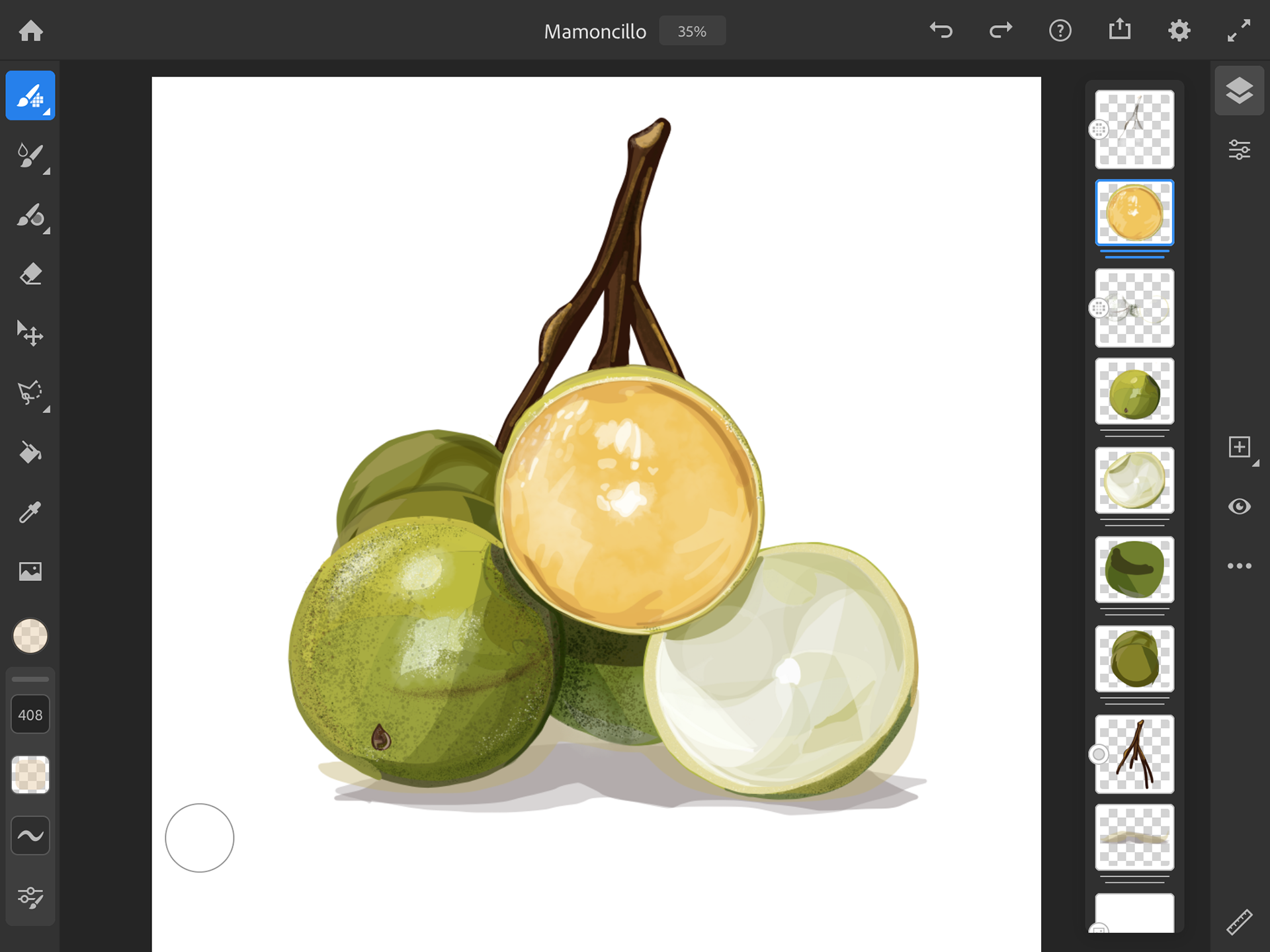Select the Paint bucket fill tool
The image size is (1270, 952).
(30, 453)
